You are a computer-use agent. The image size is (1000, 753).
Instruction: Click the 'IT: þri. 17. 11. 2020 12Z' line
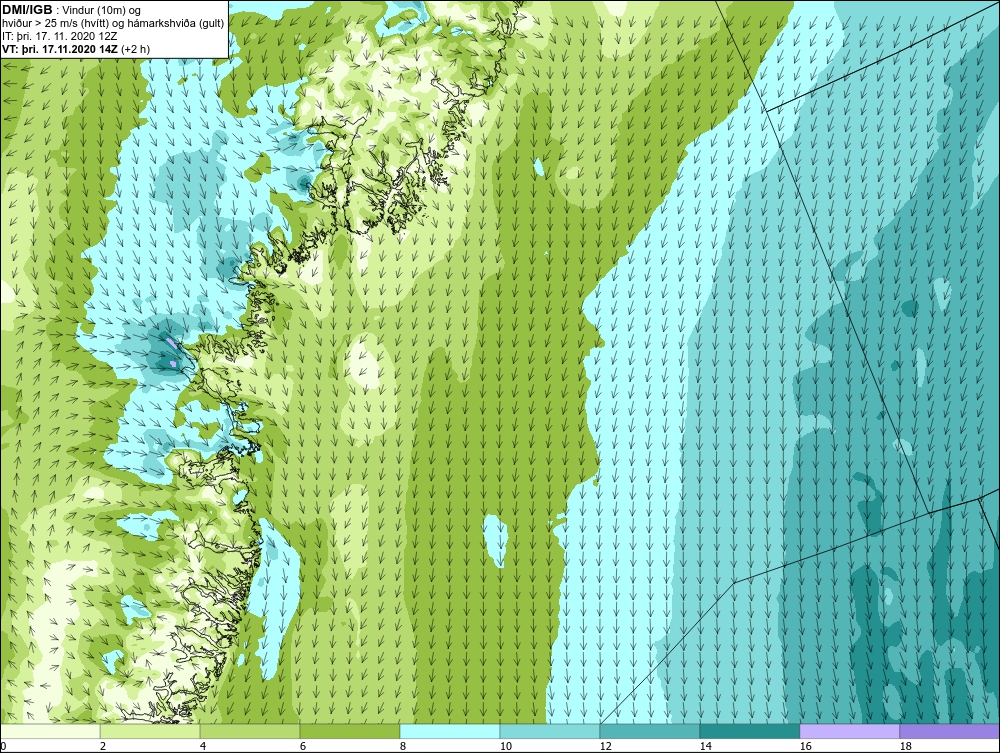tap(59, 36)
